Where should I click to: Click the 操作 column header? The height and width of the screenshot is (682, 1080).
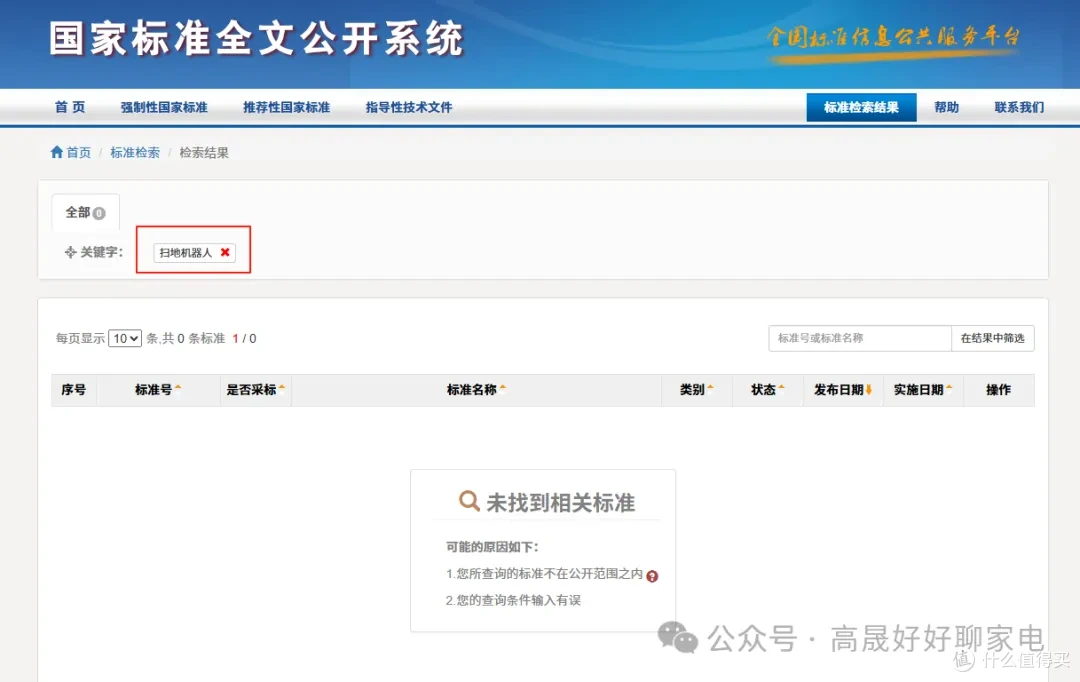(x=998, y=390)
